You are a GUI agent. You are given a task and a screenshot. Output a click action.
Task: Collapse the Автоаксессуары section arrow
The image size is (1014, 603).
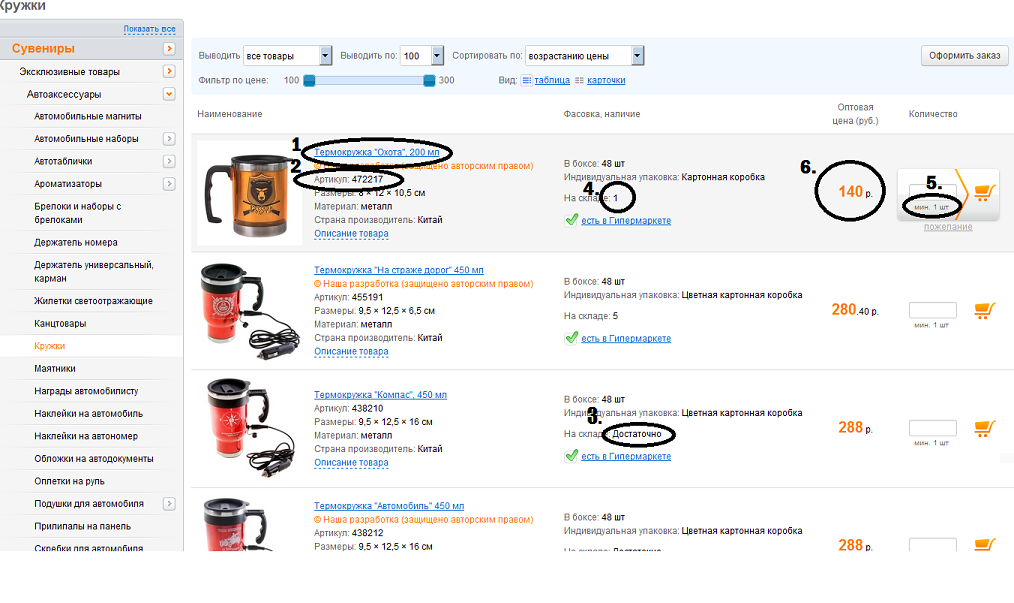point(169,94)
